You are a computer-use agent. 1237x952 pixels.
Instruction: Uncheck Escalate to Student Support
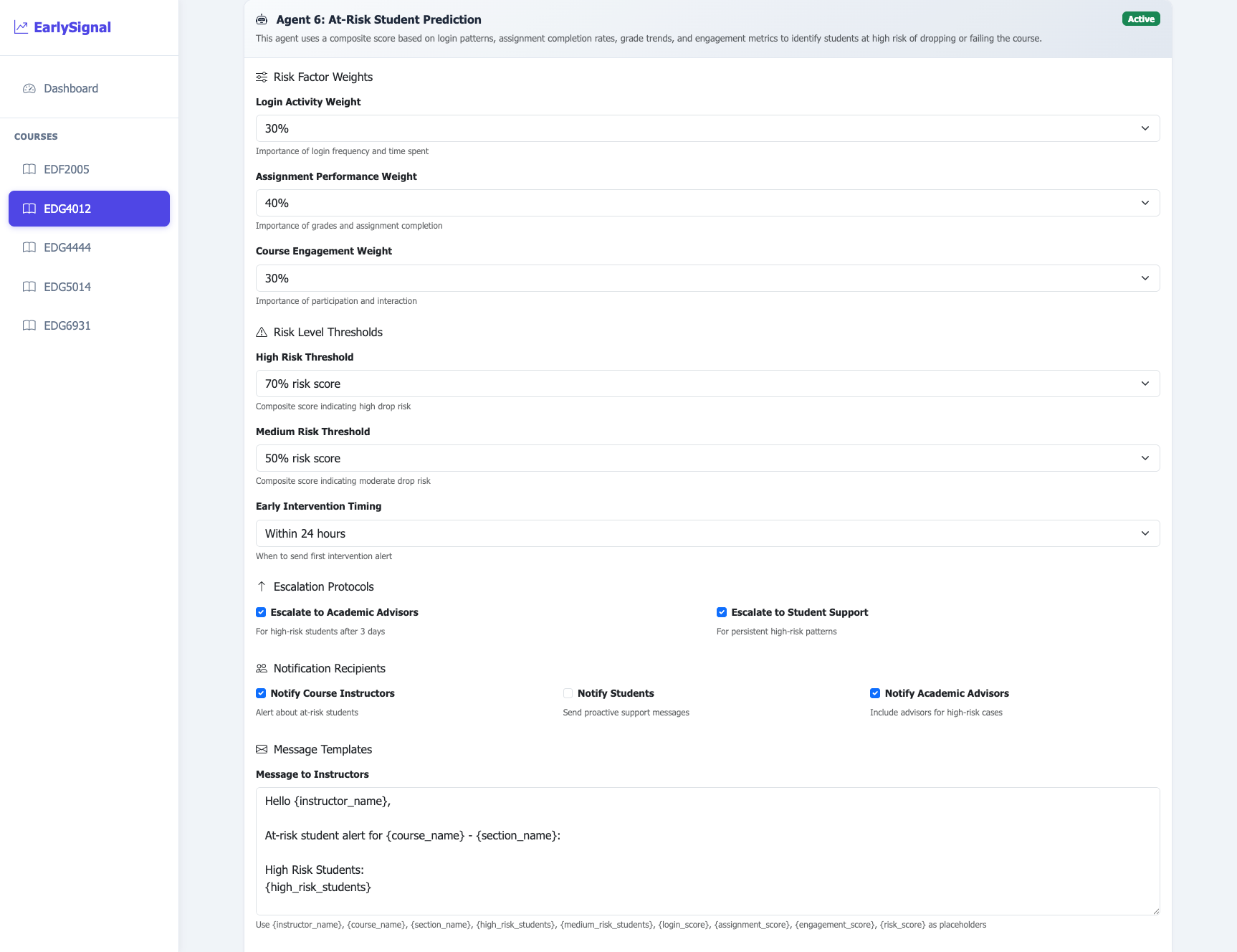click(x=722, y=612)
